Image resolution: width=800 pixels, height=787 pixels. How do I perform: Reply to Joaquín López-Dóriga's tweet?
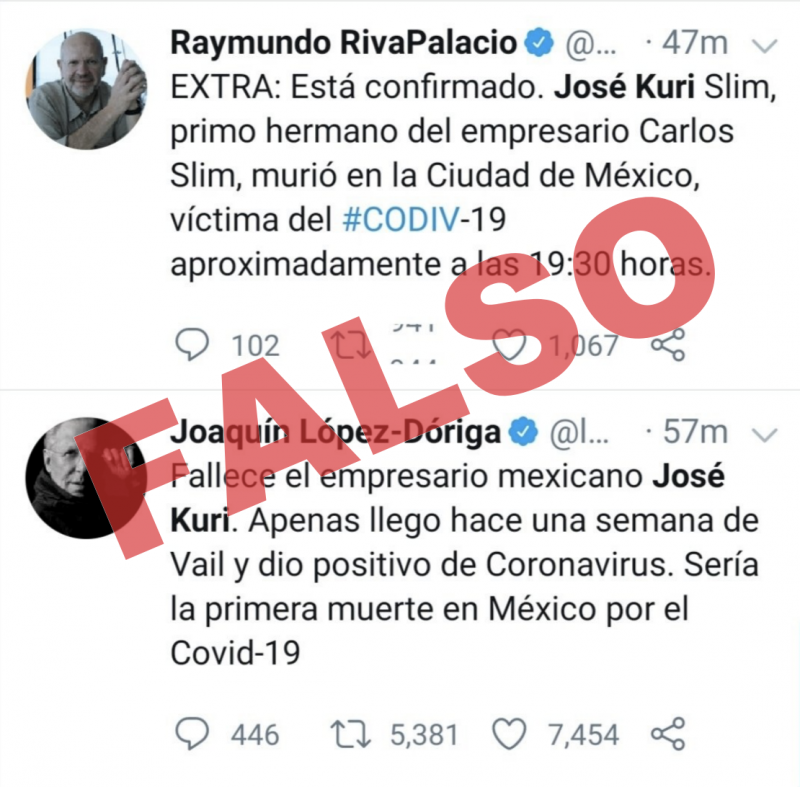click(x=192, y=733)
